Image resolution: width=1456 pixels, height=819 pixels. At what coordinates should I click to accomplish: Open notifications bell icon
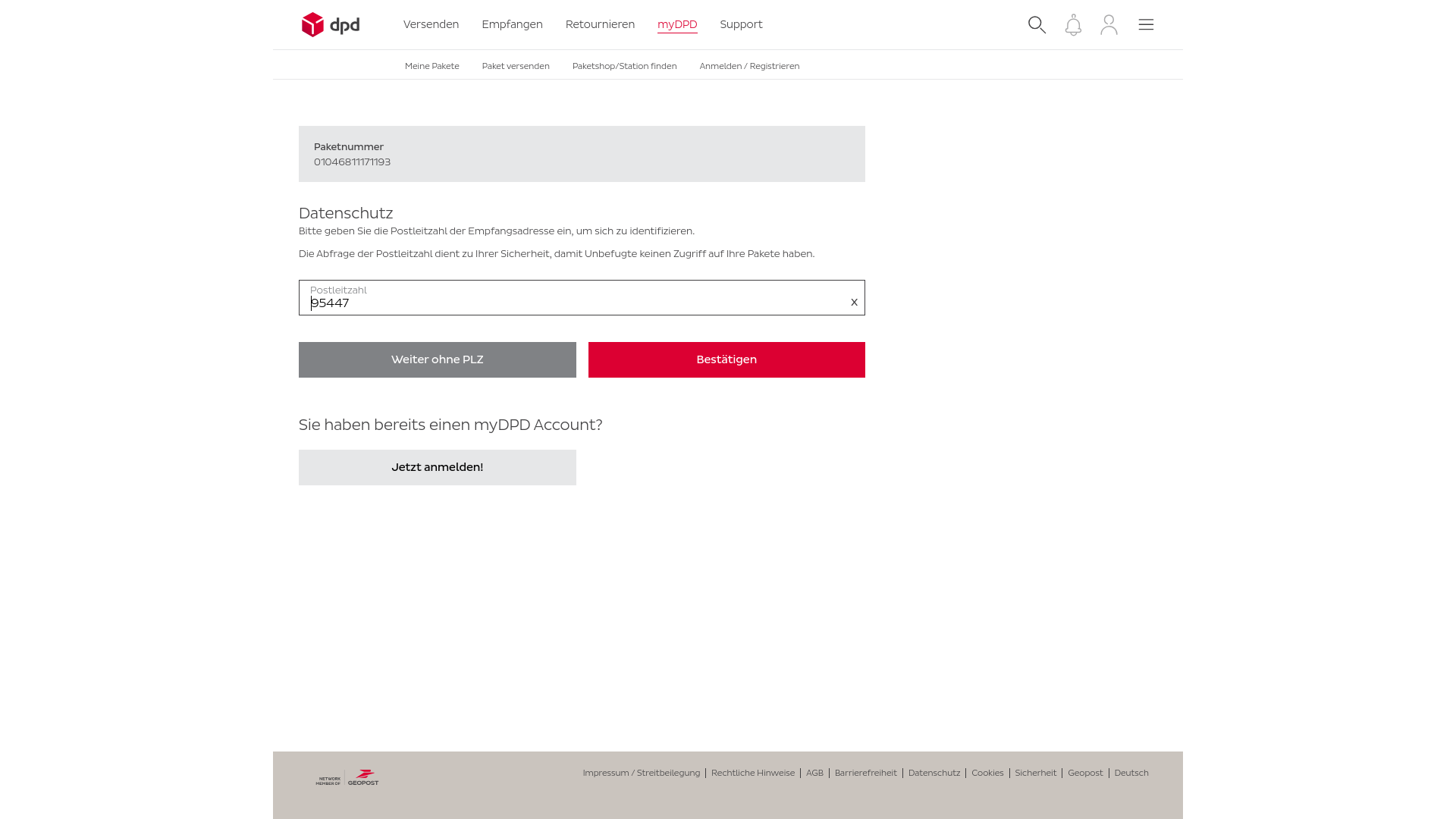coord(1073,25)
